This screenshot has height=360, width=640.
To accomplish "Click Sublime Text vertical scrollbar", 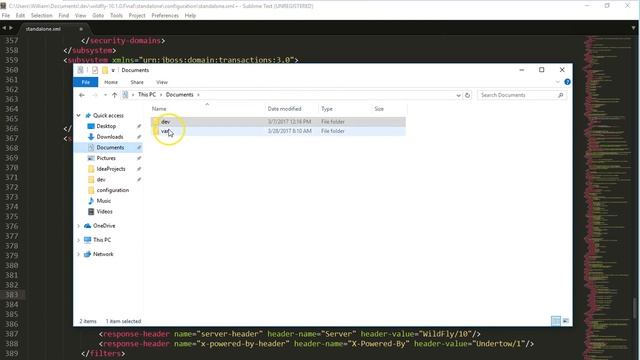I will (636, 308).
